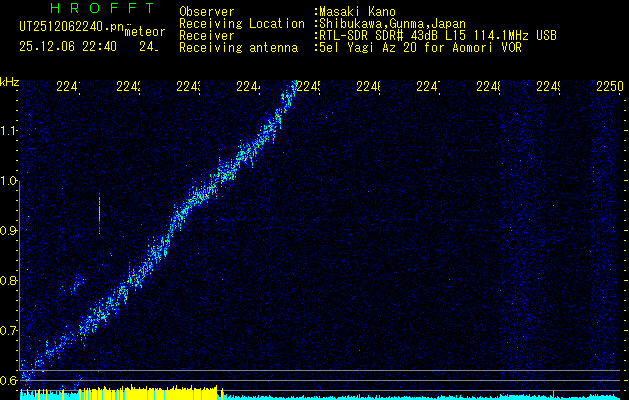Click the 1.0 frequency axis tick
The image size is (629, 400).
tap(9, 180)
